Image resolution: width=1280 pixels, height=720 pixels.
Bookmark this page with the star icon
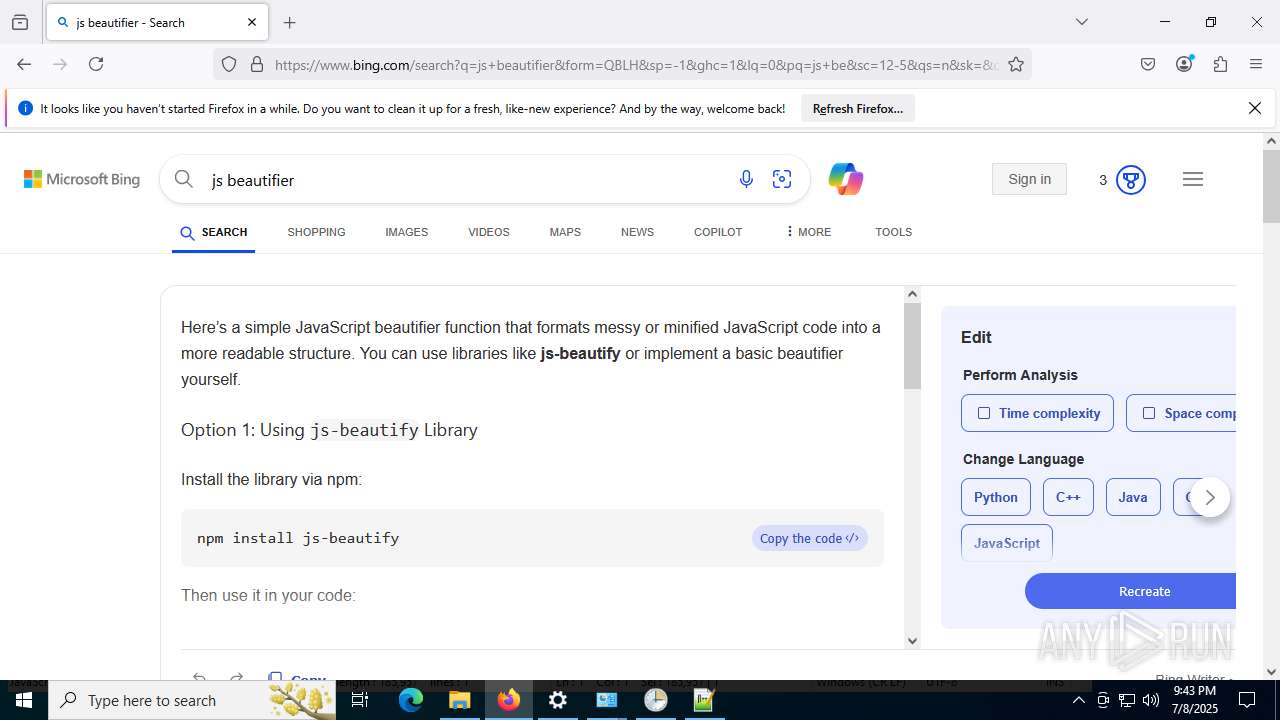[x=1016, y=64]
